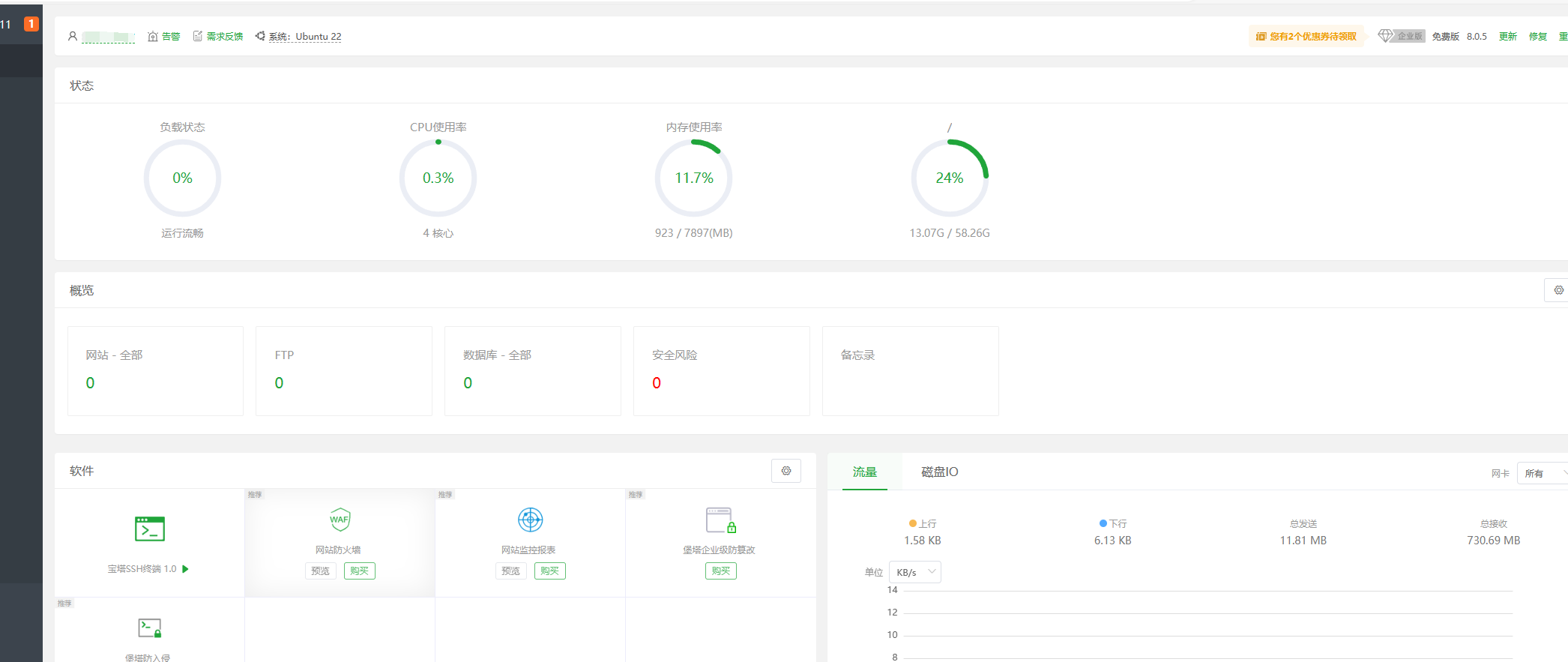Click the play arrow next to 宝塔SSH终端 1.0
The width and height of the screenshot is (1568, 662).
[x=185, y=569]
